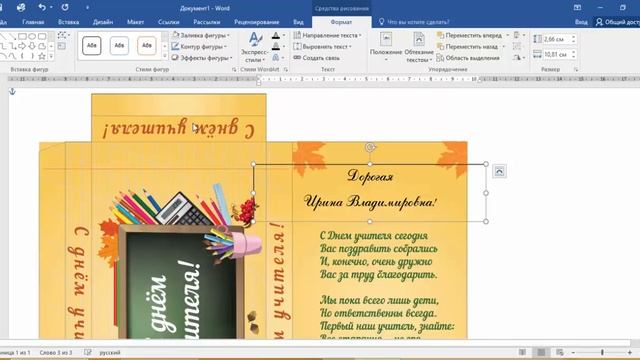Open Shape Outline (Контур фигуры) dropdown
Image resolution: width=640 pixels, height=360 pixels.
click(199, 47)
